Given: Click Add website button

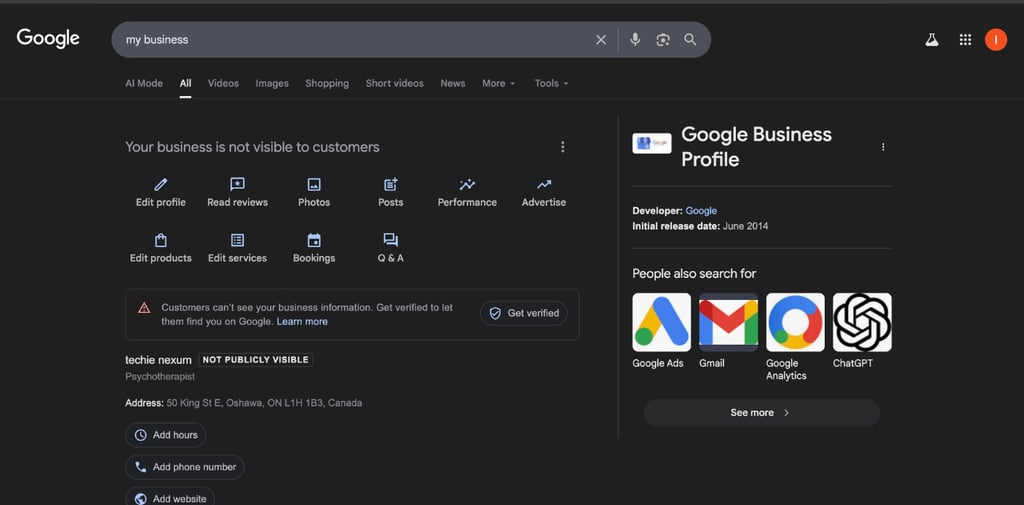Looking at the screenshot, I should pyautogui.click(x=170, y=497).
